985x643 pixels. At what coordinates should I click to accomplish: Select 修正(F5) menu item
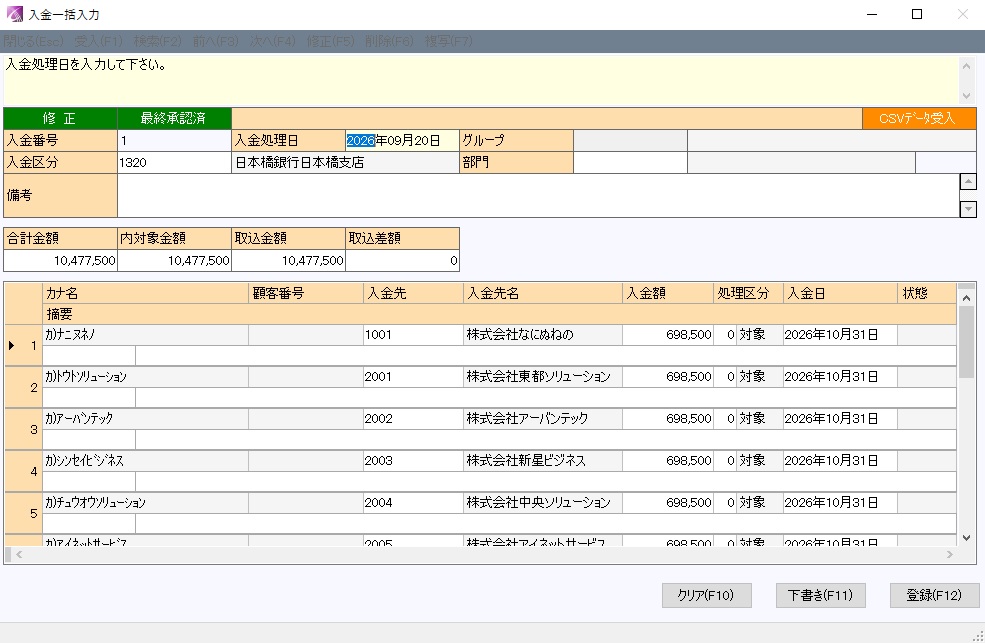pyautogui.click(x=330, y=41)
